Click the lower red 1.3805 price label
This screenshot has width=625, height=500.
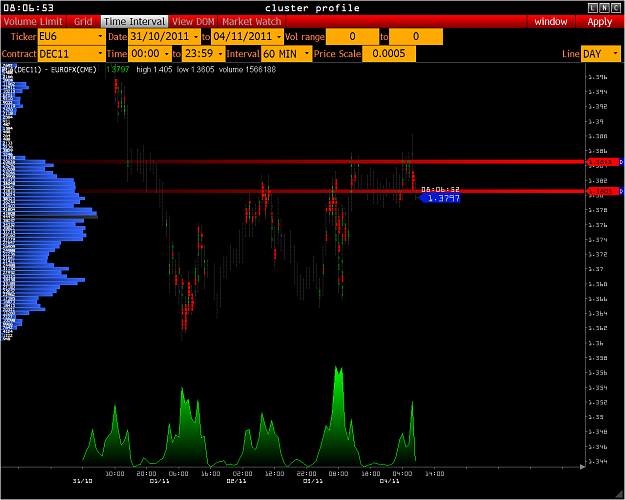(x=602, y=191)
